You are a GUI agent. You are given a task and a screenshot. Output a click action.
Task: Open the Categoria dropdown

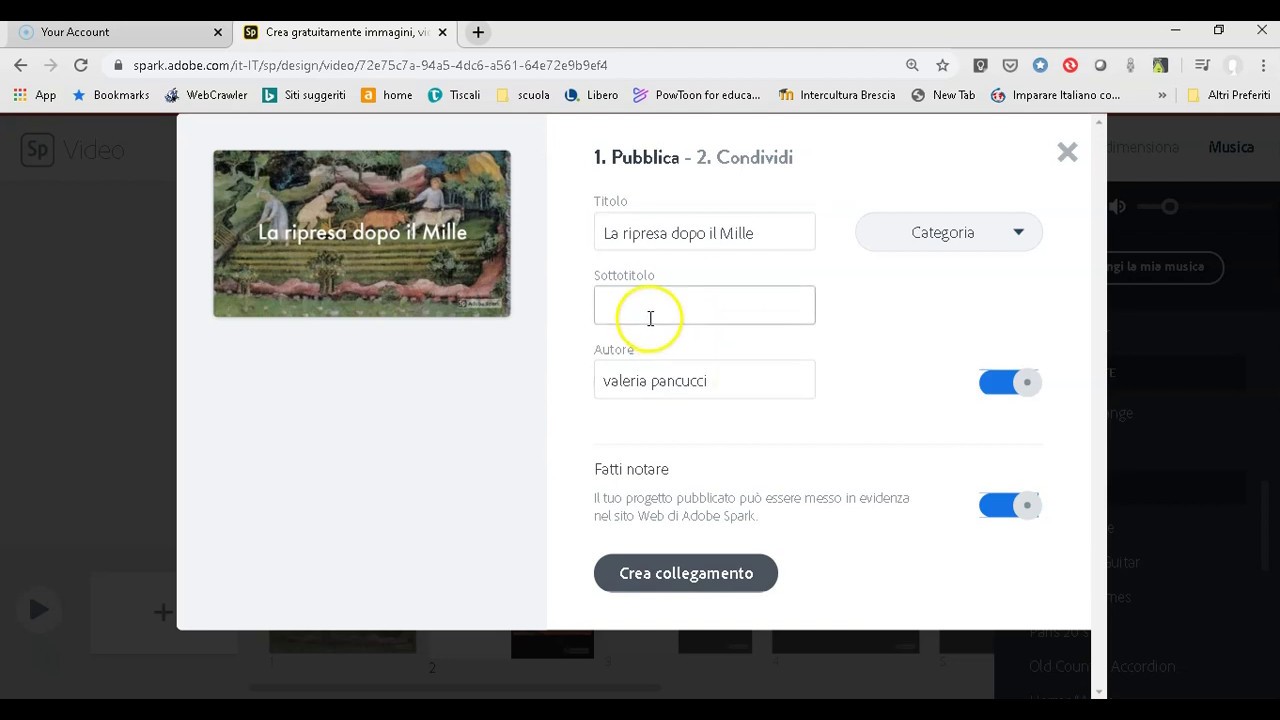948,232
